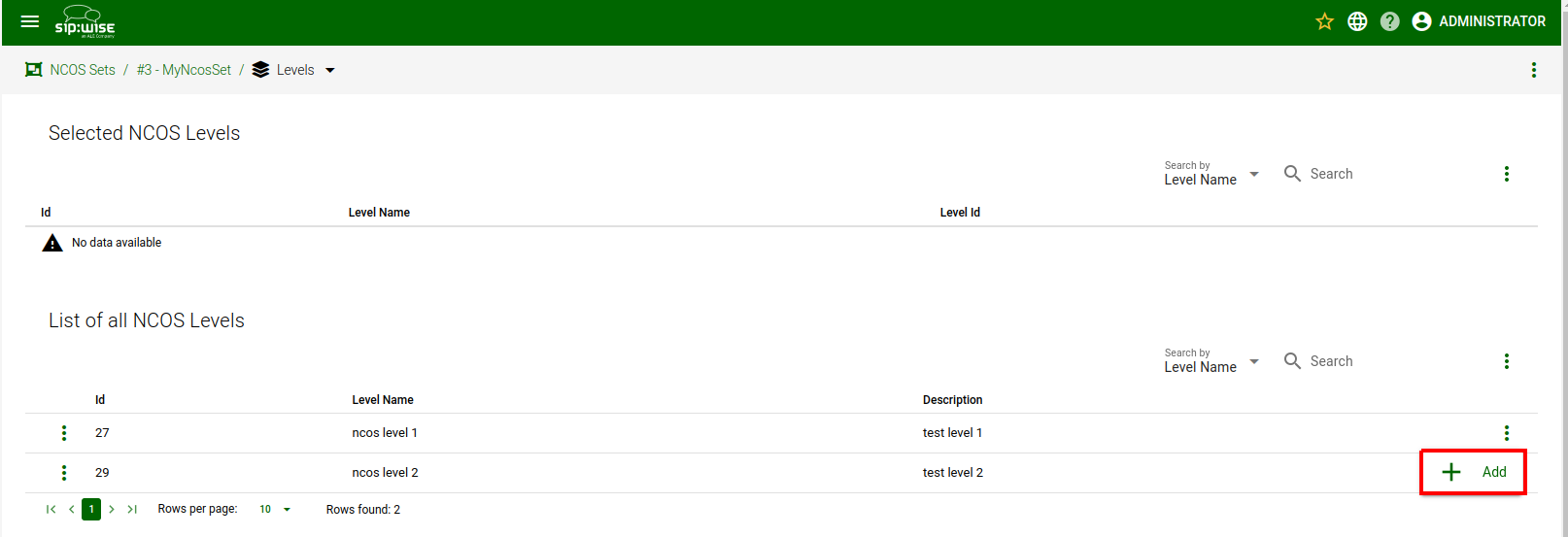
Task: Open three-dot menu of all NCOS Levels table
Action: (1506, 361)
